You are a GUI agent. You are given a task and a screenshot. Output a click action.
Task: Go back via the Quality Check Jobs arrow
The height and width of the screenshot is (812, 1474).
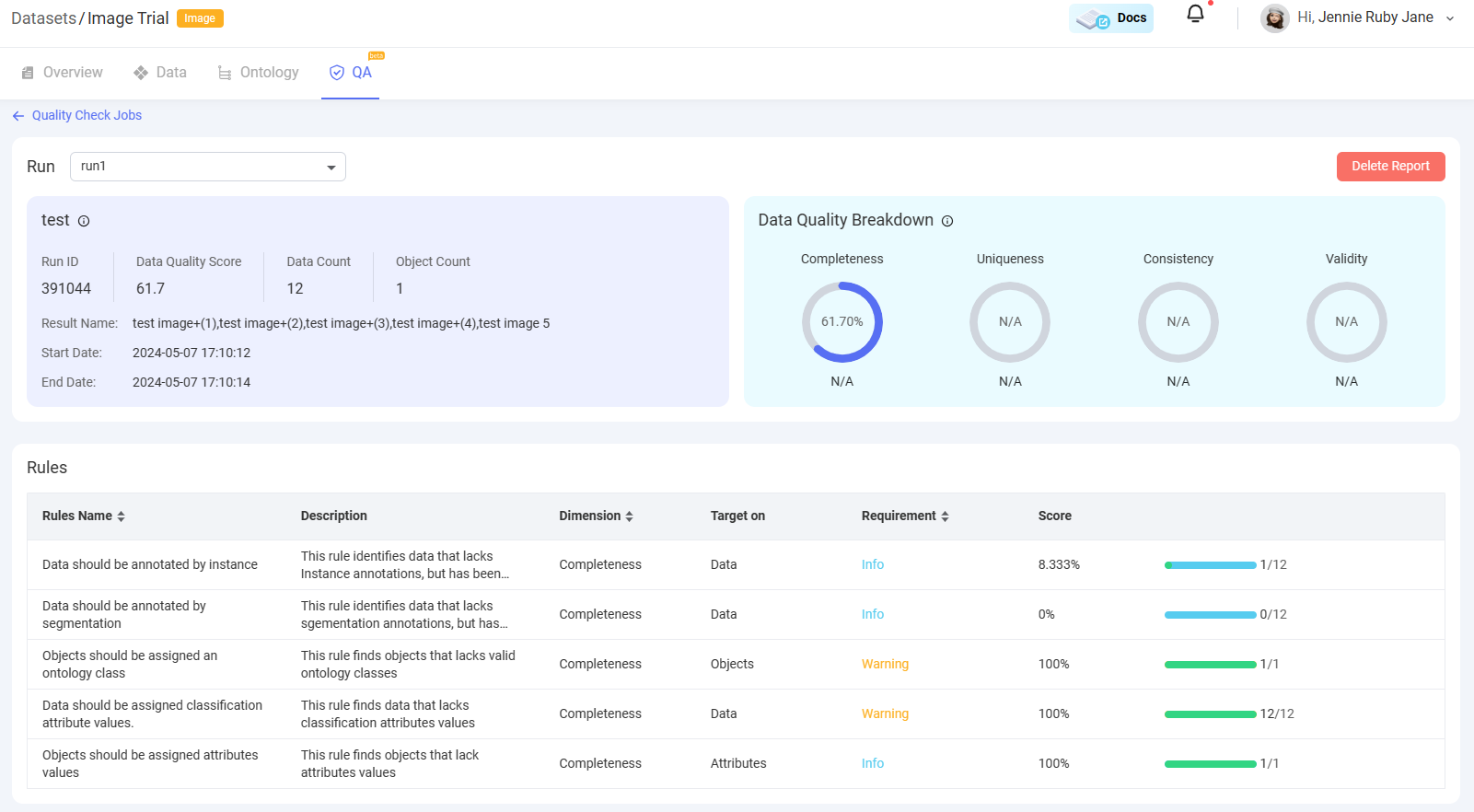(x=18, y=116)
